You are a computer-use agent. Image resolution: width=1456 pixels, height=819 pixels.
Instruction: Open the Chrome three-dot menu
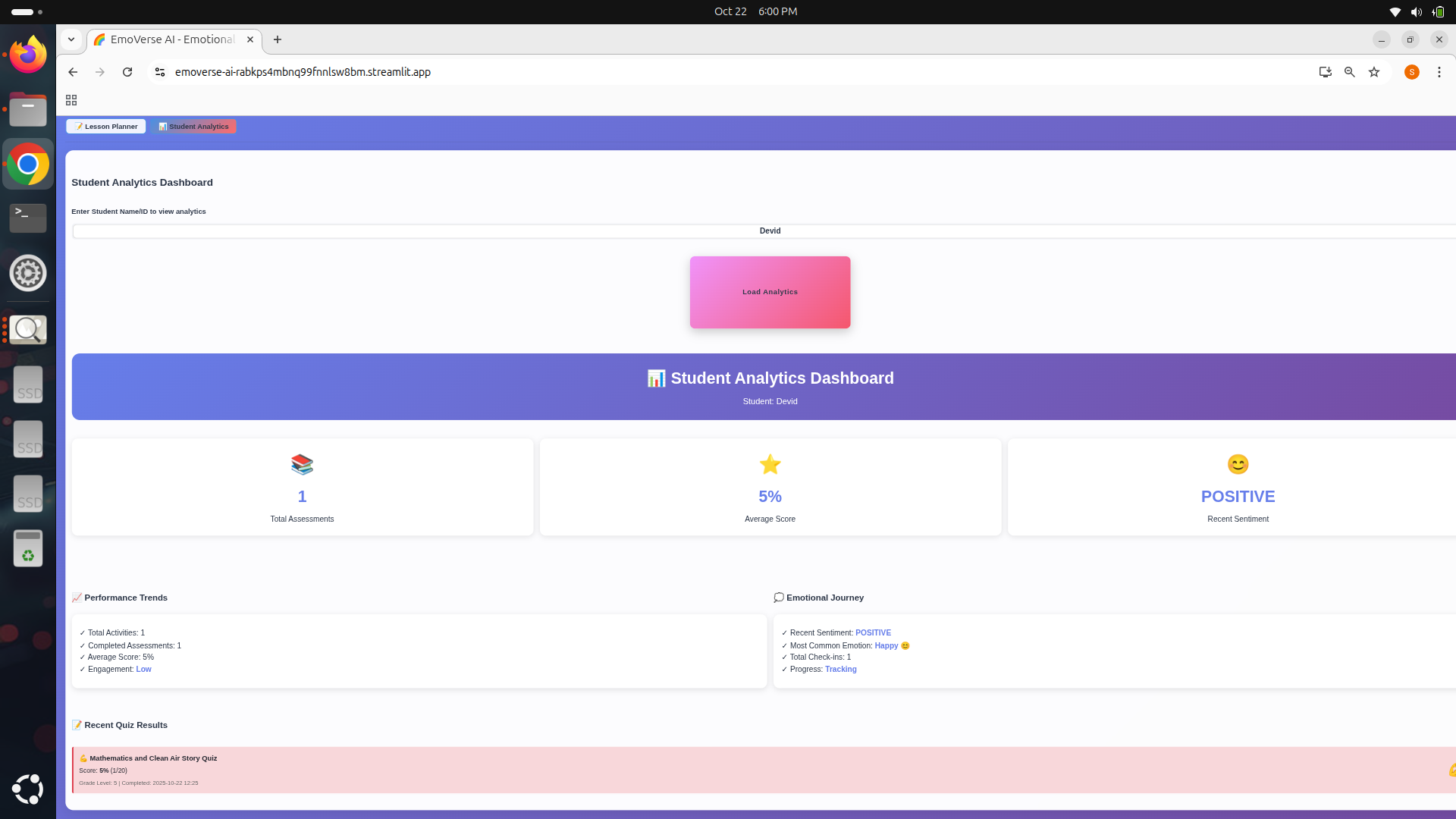click(1439, 72)
